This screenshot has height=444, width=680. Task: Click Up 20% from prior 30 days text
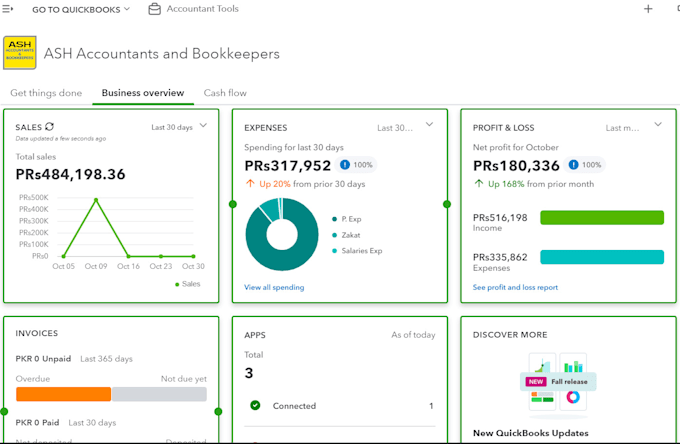(312, 184)
